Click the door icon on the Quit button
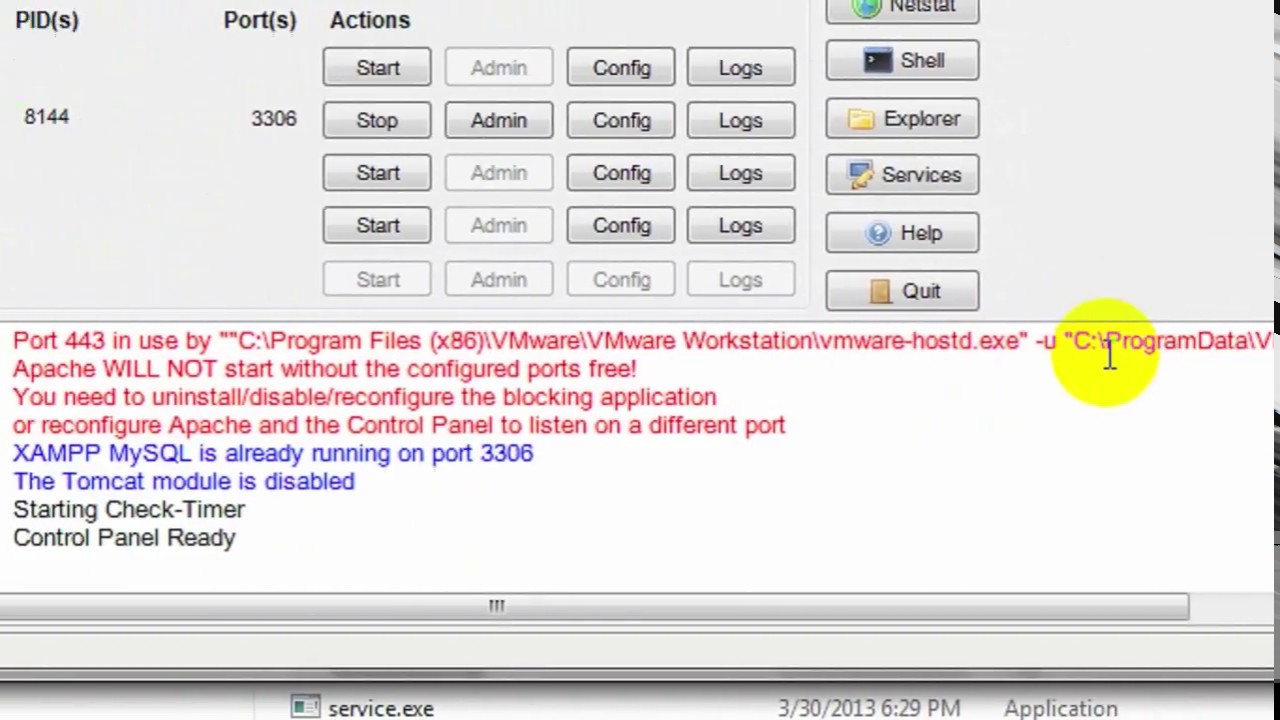 [880, 291]
